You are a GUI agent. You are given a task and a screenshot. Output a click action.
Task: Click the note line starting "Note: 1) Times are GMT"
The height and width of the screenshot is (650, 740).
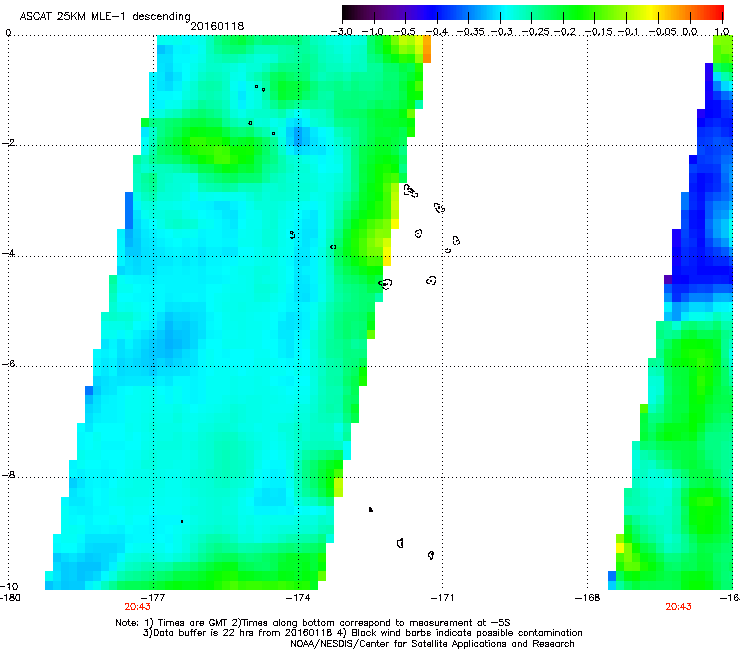[x=313, y=623]
